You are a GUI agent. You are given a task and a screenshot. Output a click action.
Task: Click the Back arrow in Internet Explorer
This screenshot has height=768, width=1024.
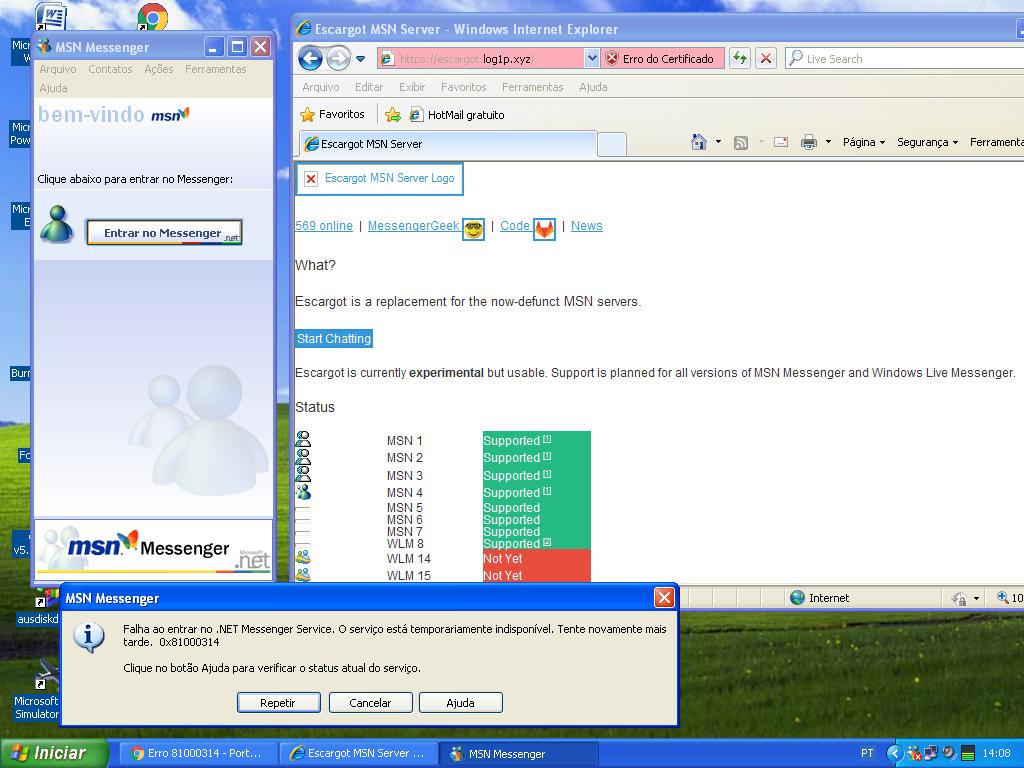tap(311, 59)
